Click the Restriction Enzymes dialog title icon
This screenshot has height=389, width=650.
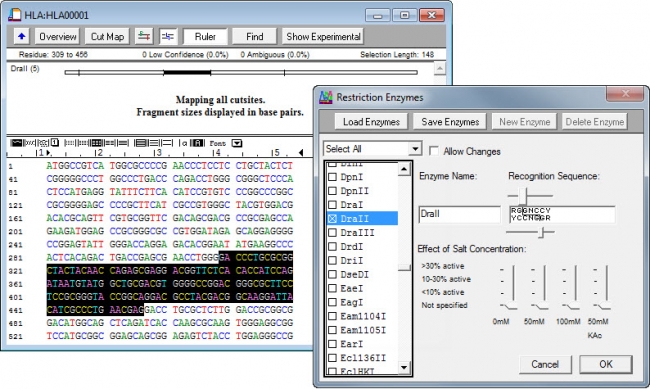[x=326, y=97]
